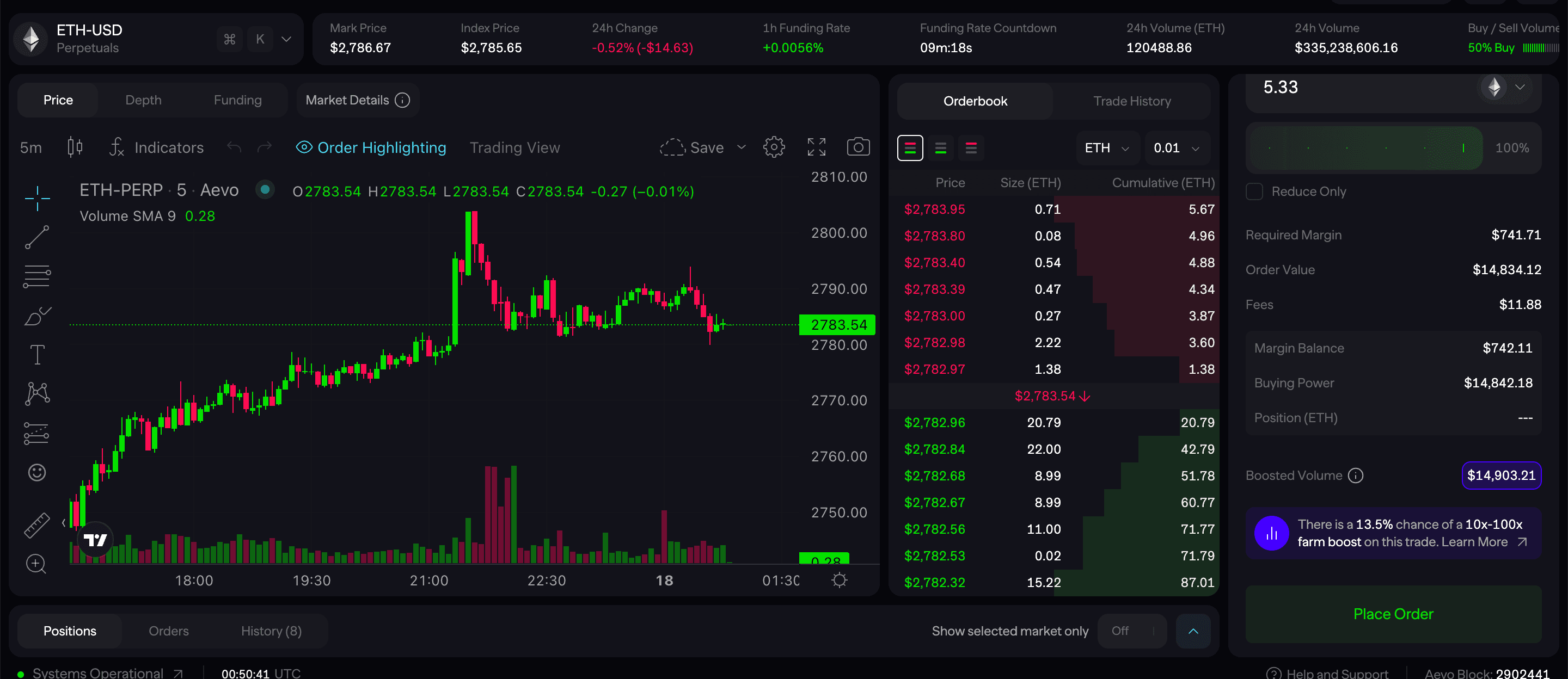Click the zoom in tool
The image size is (1568, 679).
pos(36,564)
